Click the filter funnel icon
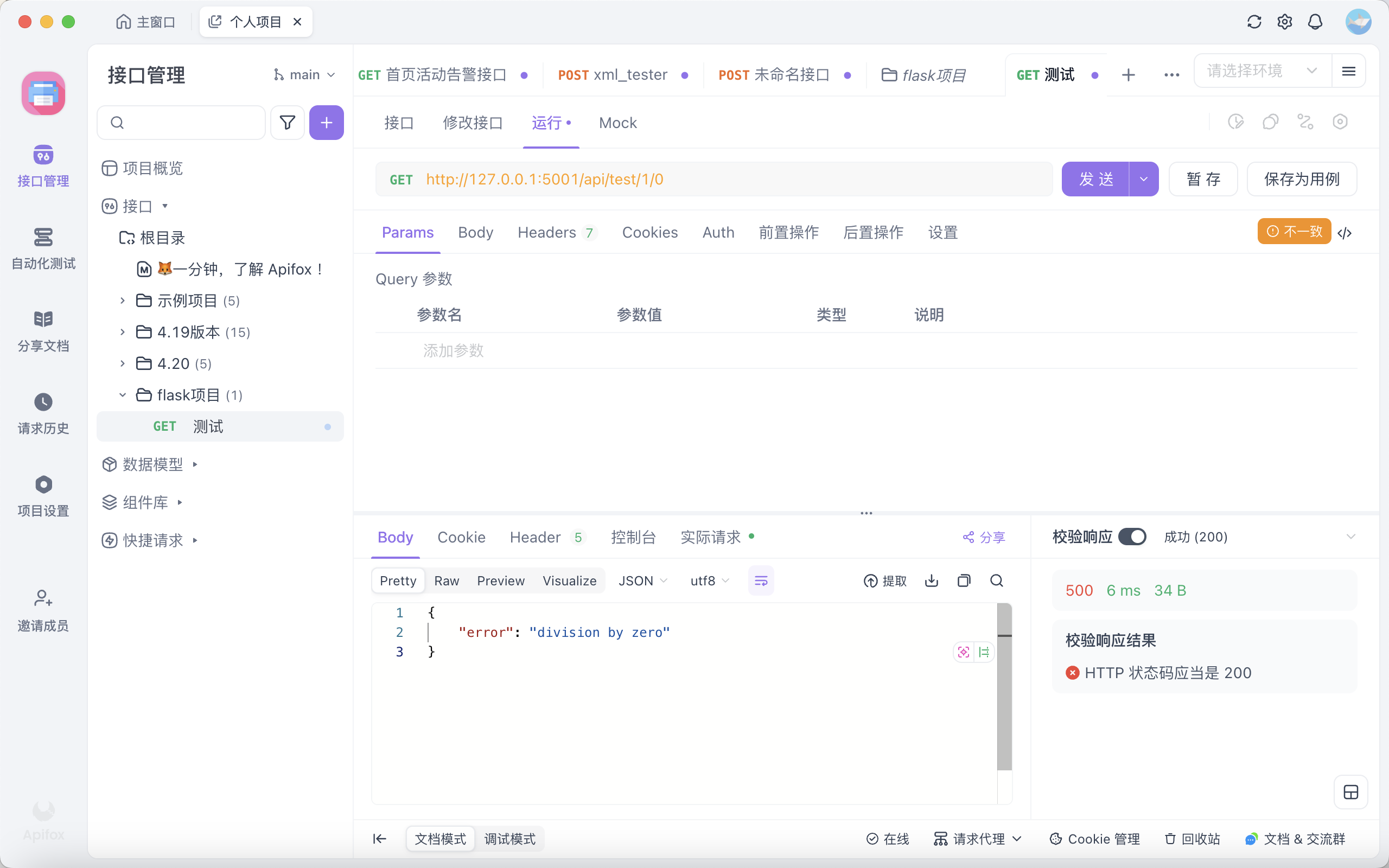This screenshot has height=868, width=1389. pos(287,122)
